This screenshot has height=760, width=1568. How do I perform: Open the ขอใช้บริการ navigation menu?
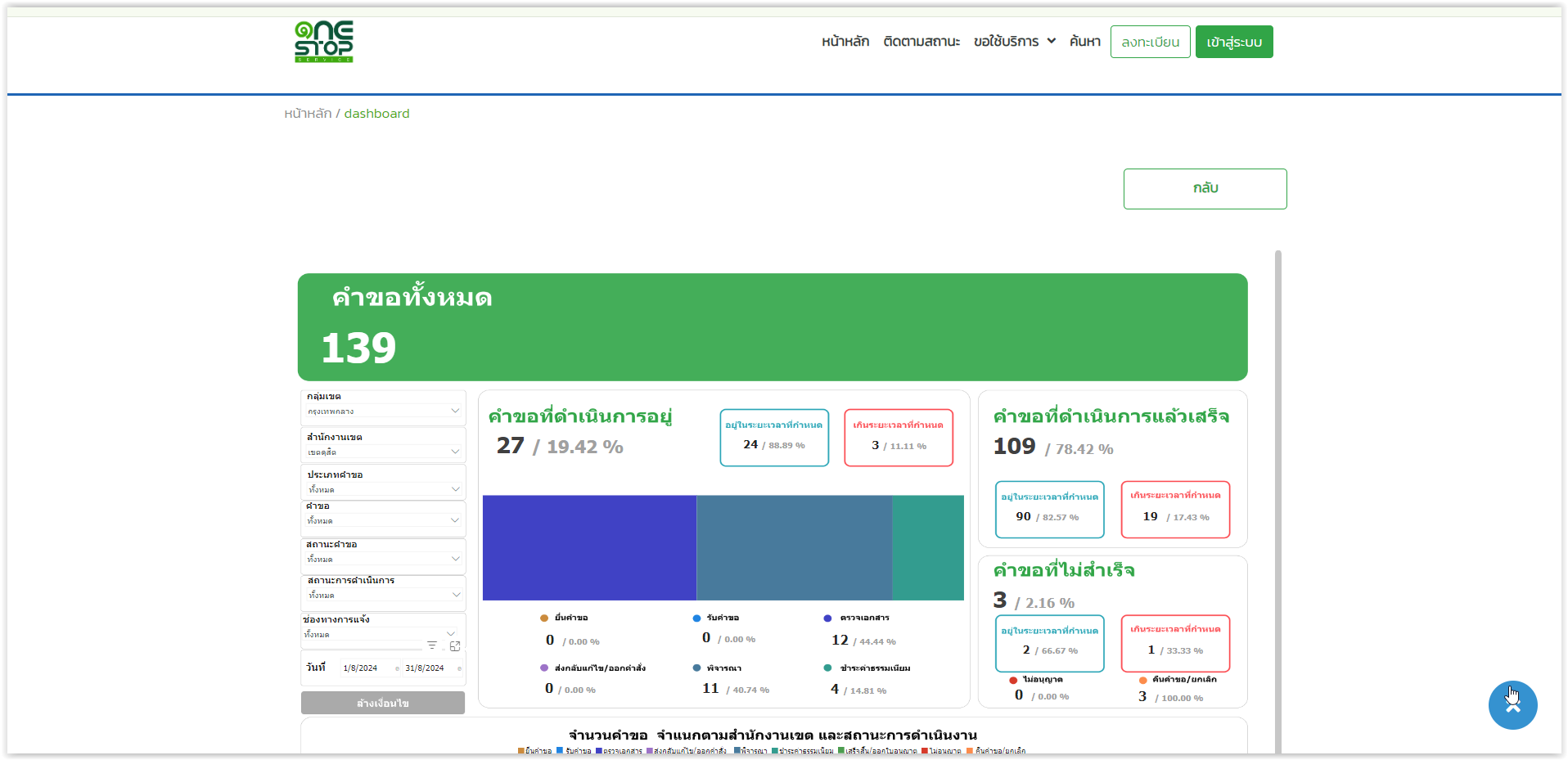(1014, 42)
